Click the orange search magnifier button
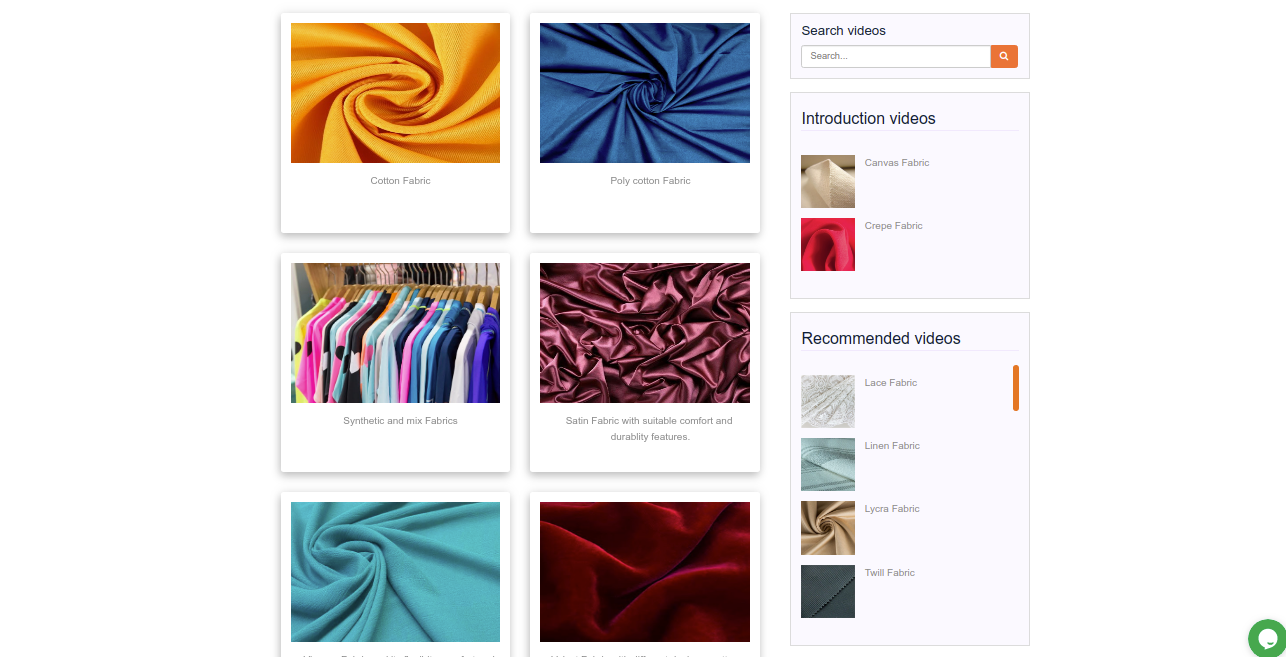Image resolution: width=1286 pixels, height=657 pixels. click(x=1004, y=56)
